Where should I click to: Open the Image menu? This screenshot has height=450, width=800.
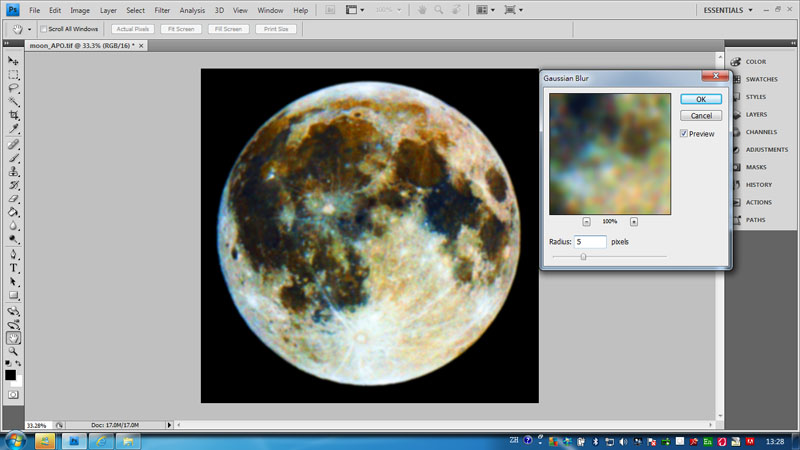(x=81, y=10)
